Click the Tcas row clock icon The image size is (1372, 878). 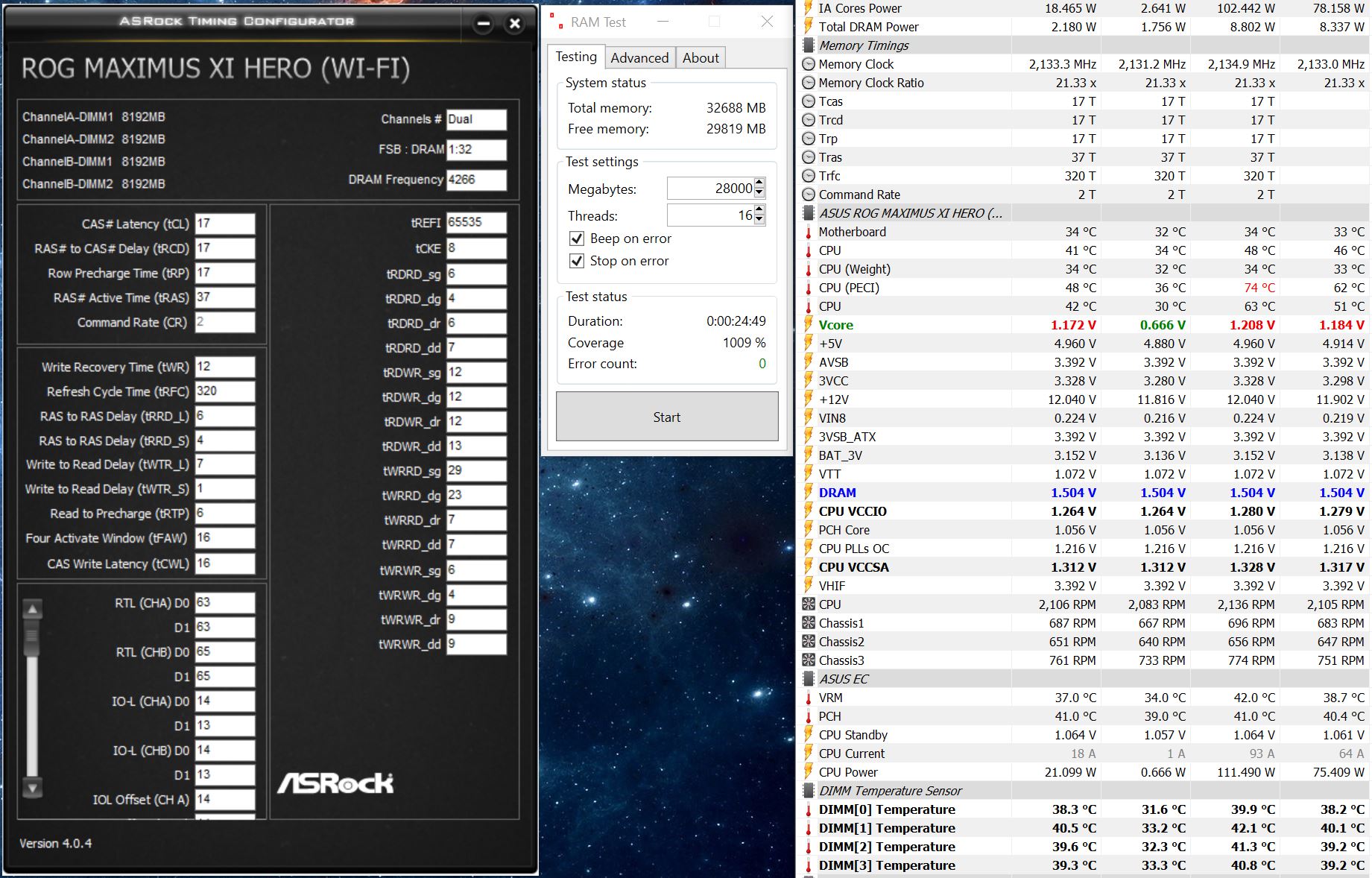point(809,101)
